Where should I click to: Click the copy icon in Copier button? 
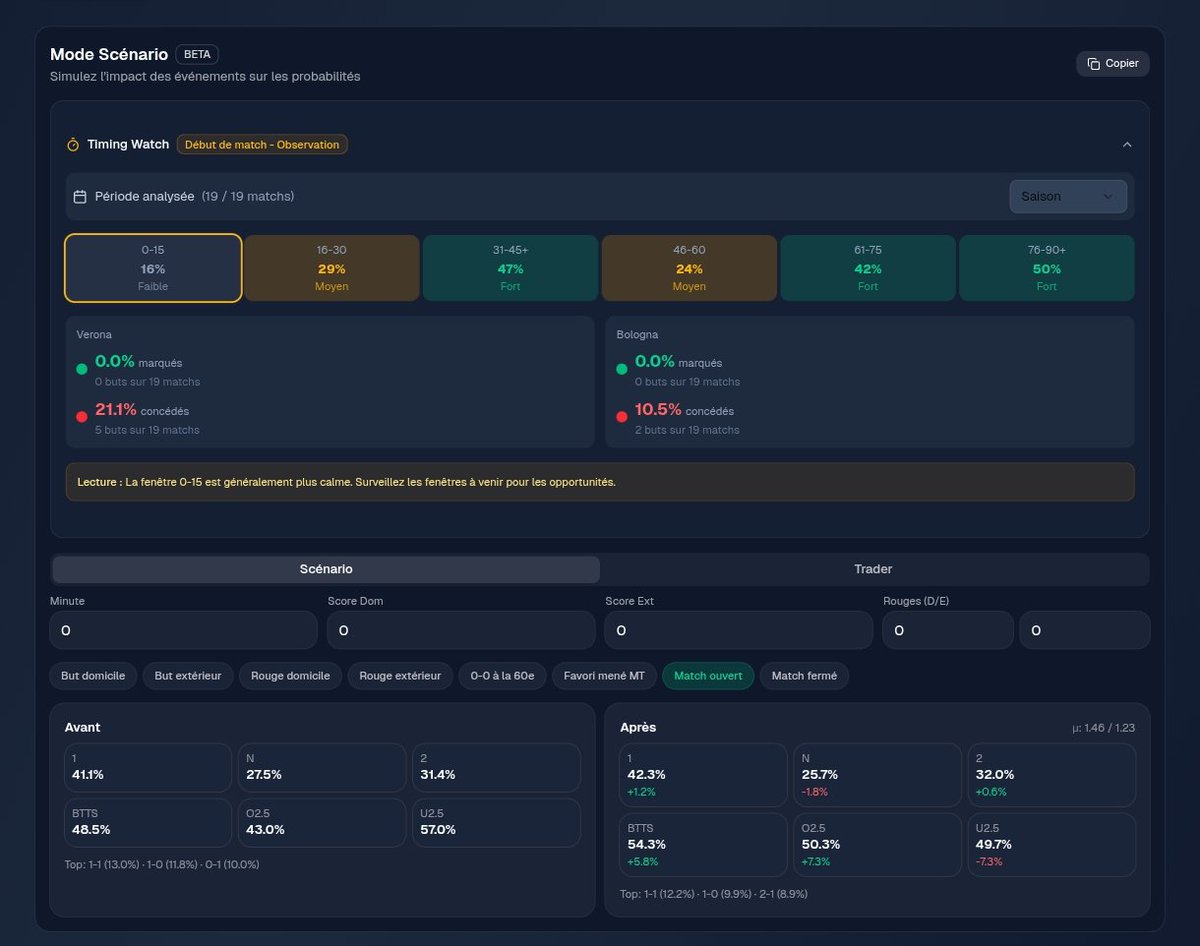(x=1093, y=63)
